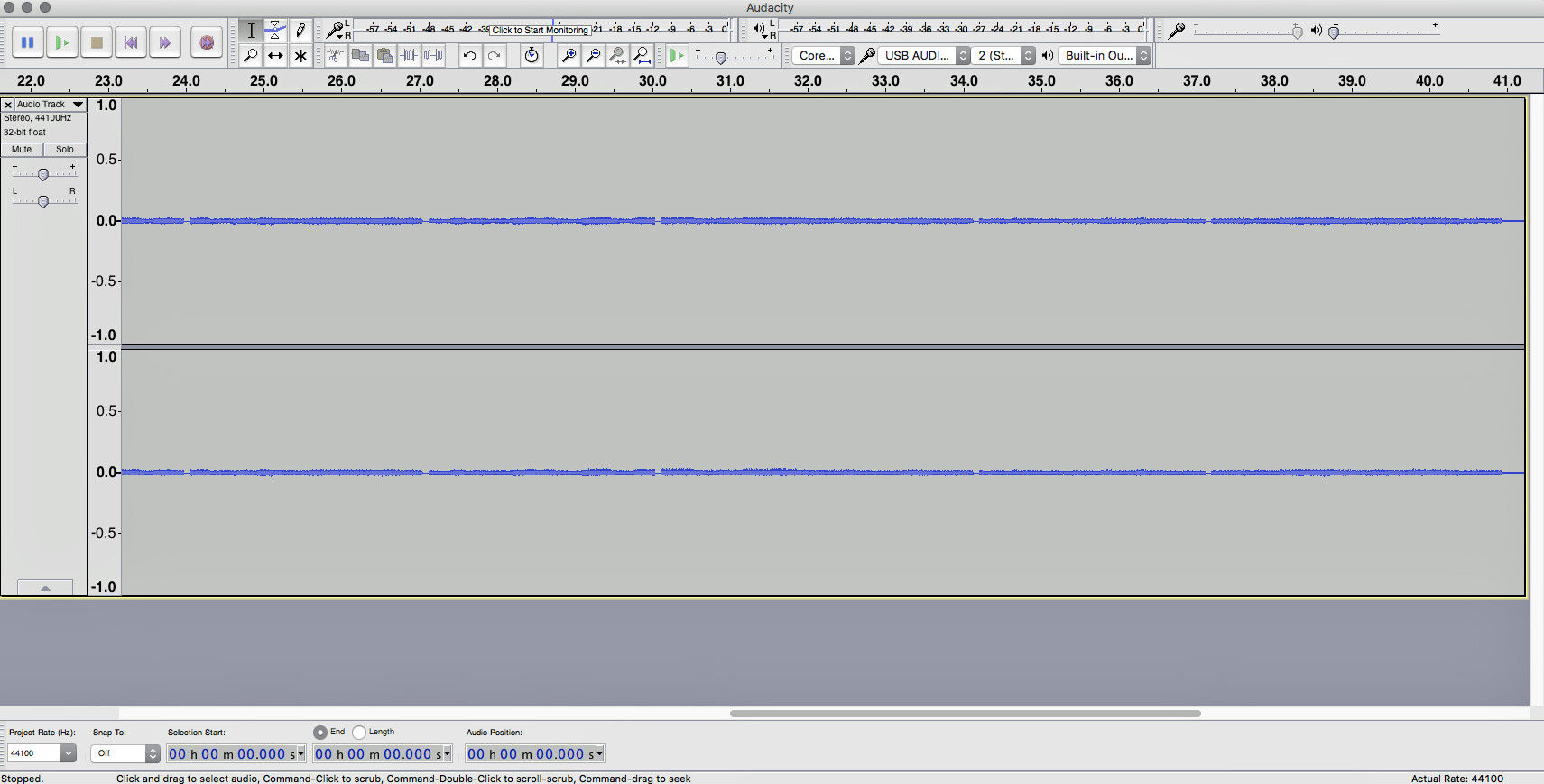Mute the Audio Track

(22, 150)
